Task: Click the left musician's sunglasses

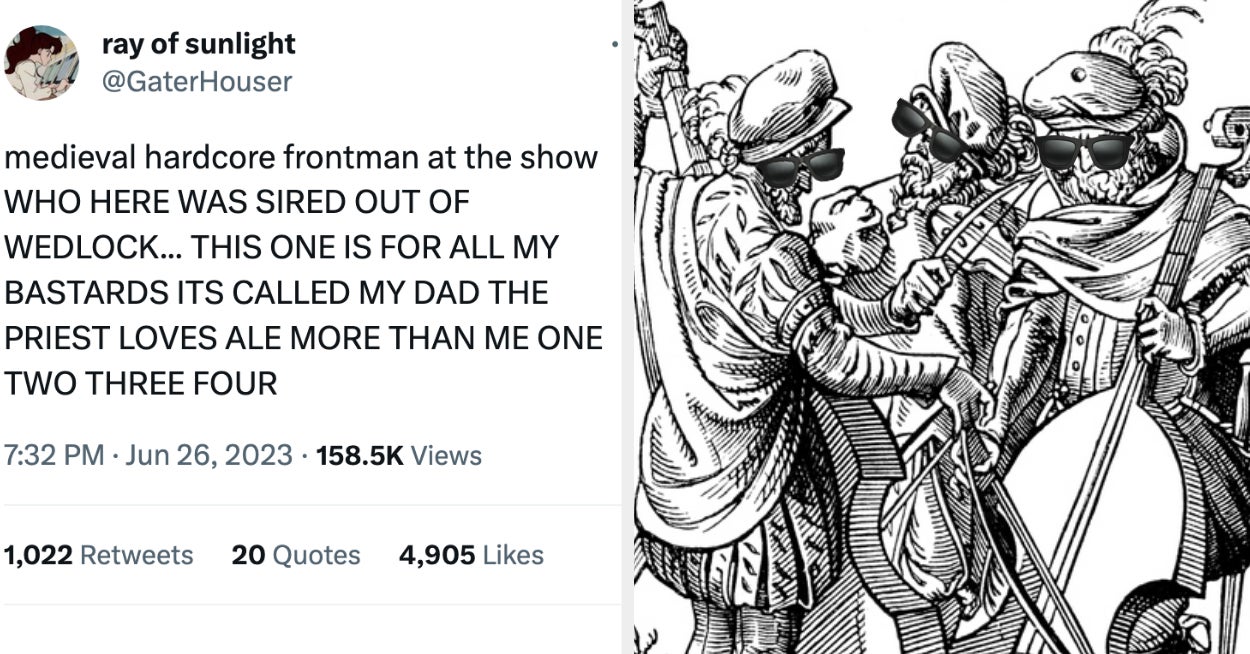Action: pos(799,166)
